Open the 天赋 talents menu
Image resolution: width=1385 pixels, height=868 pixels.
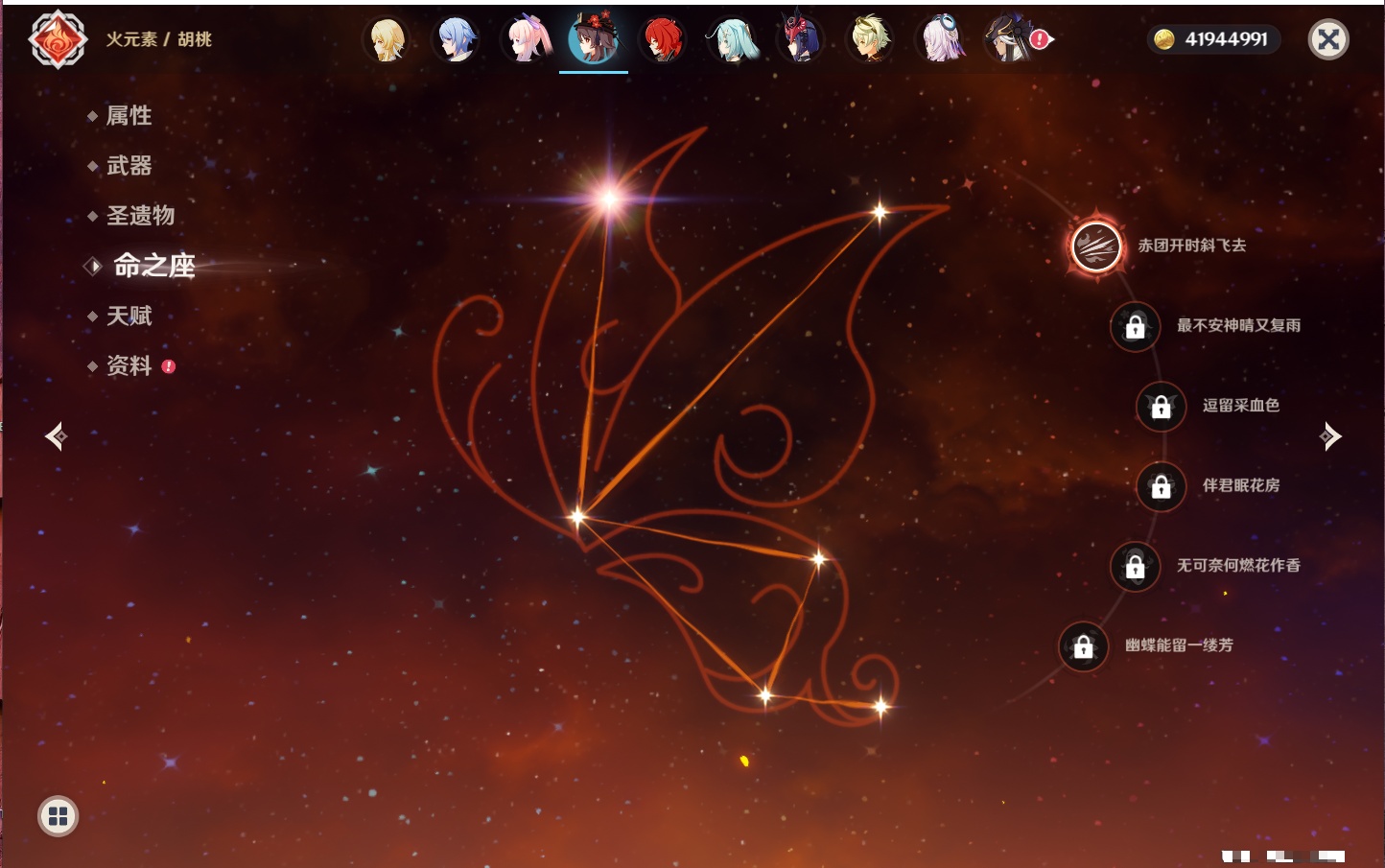(x=129, y=316)
